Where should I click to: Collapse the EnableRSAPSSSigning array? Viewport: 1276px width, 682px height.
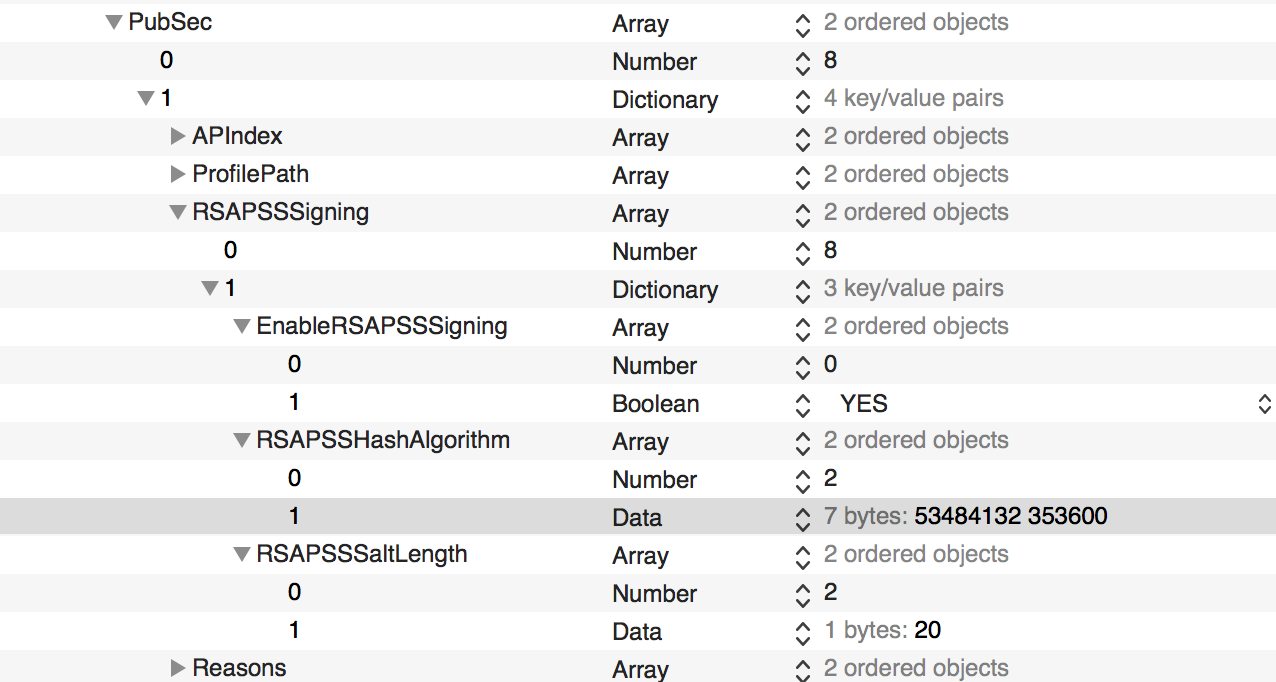(x=242, y=326)
